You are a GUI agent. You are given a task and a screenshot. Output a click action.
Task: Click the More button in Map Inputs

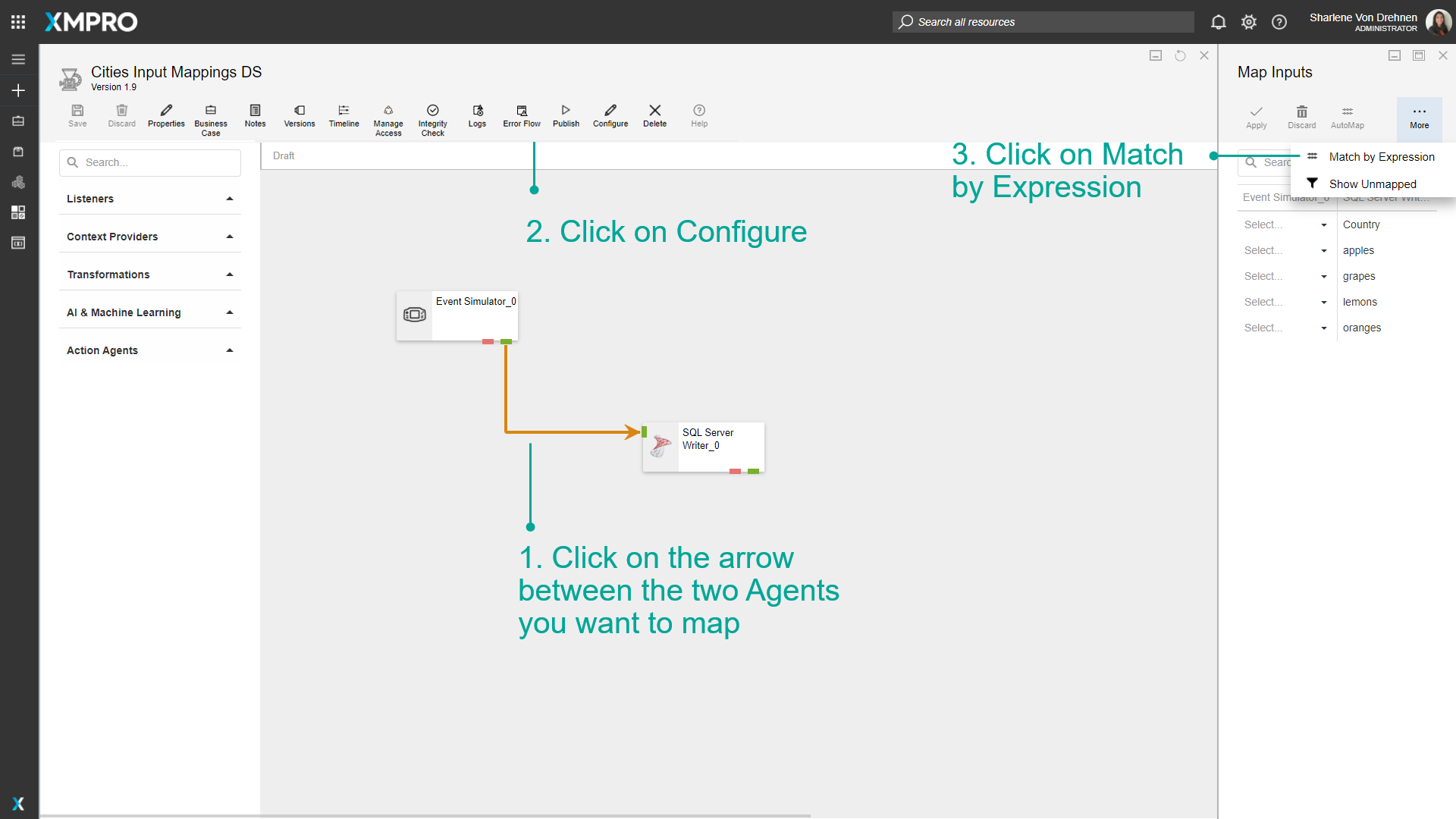coord(1419,117)
